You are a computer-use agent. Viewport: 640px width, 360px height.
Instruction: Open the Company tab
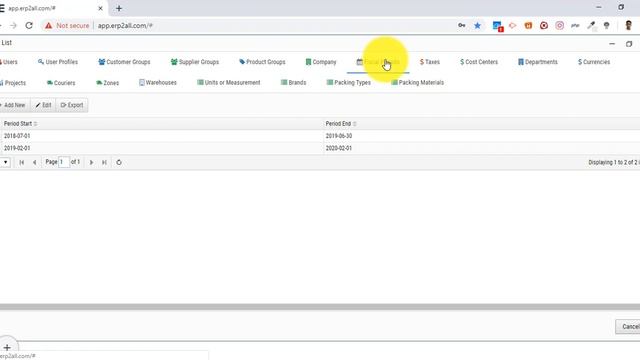point(321,62)
